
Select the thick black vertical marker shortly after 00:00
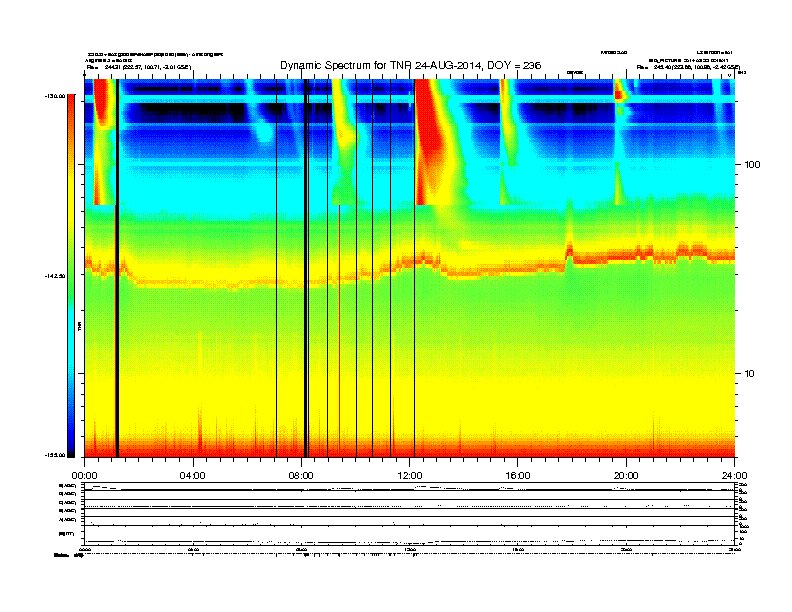(117, 268)
